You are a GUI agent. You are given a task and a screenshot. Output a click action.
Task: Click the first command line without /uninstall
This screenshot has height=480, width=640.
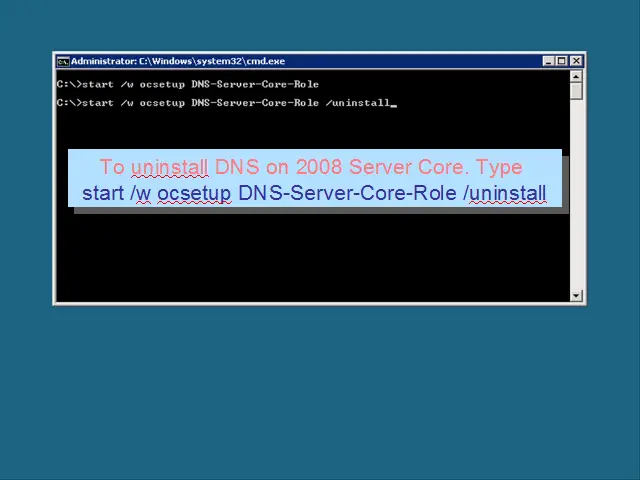[188, 84]
